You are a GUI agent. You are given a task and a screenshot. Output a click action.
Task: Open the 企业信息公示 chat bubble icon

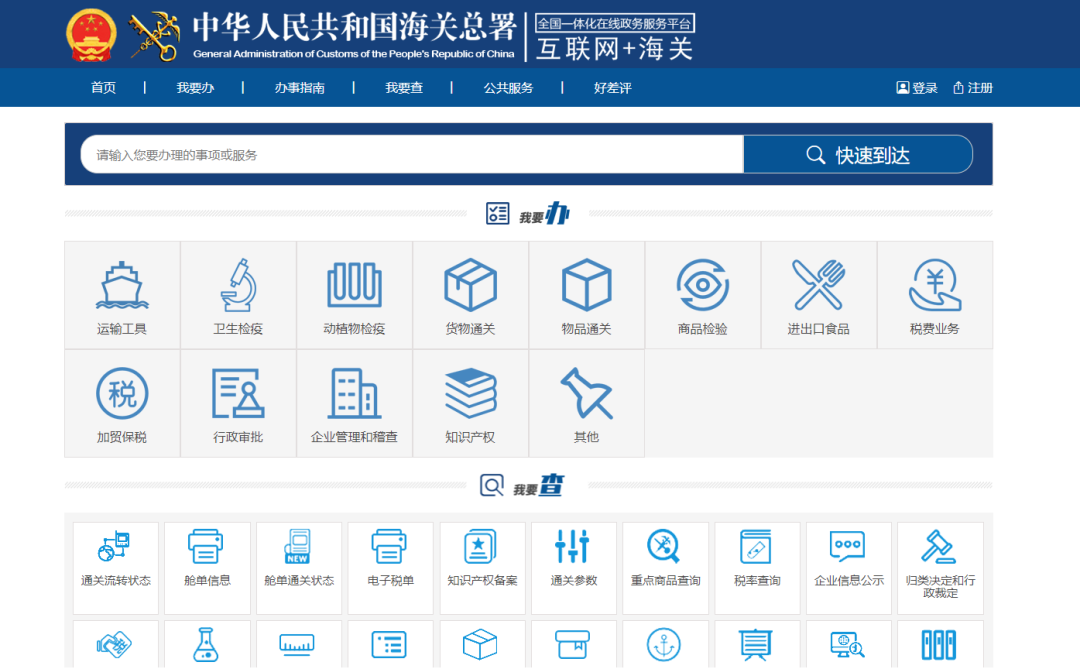pos(847,546)
